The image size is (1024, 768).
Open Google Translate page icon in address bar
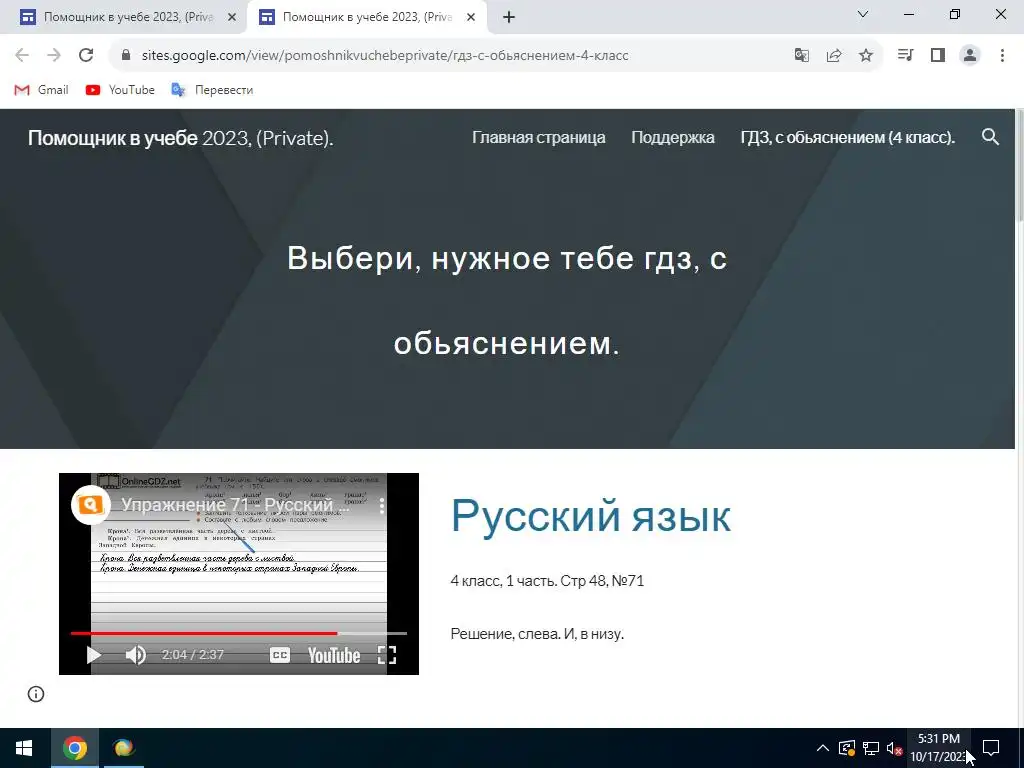(x=801, y=55)
